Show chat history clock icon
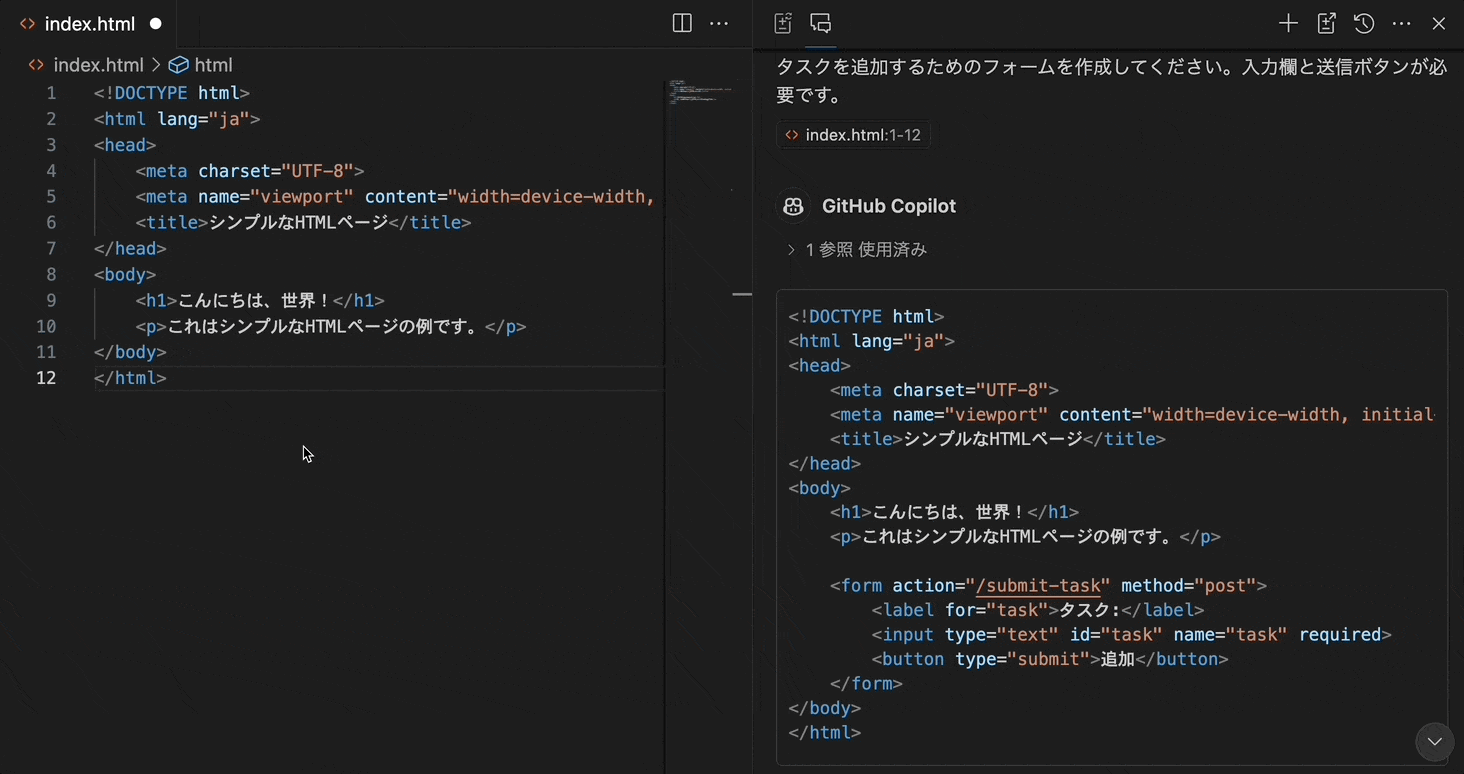1464x774 pixels. click(1364, 24)
